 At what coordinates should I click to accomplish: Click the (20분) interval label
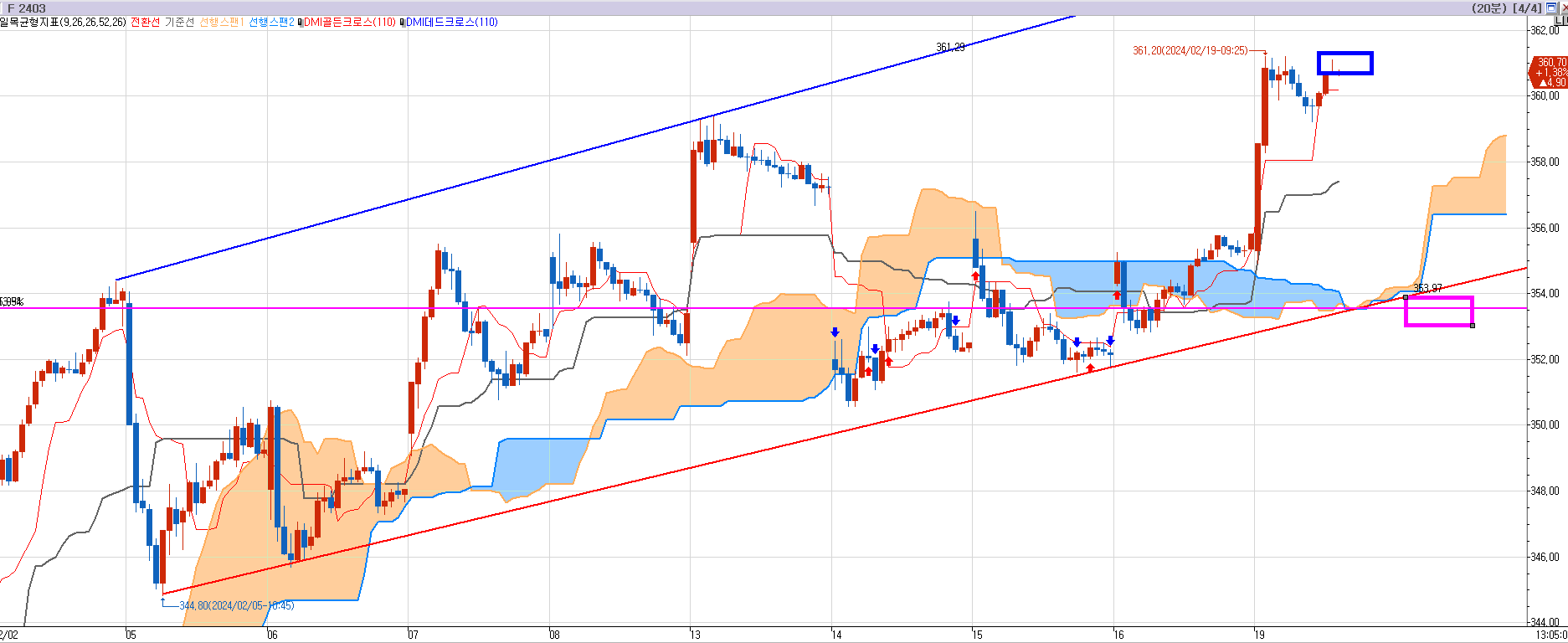tap(1490, 8)
